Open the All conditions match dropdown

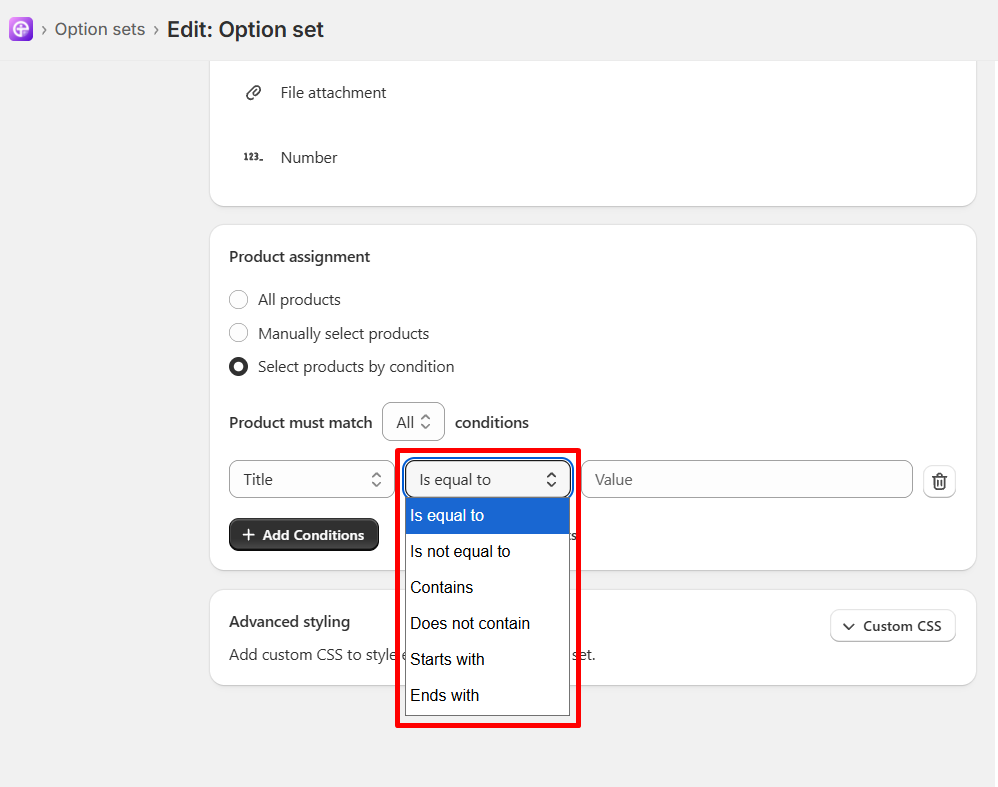click(413, 422)
